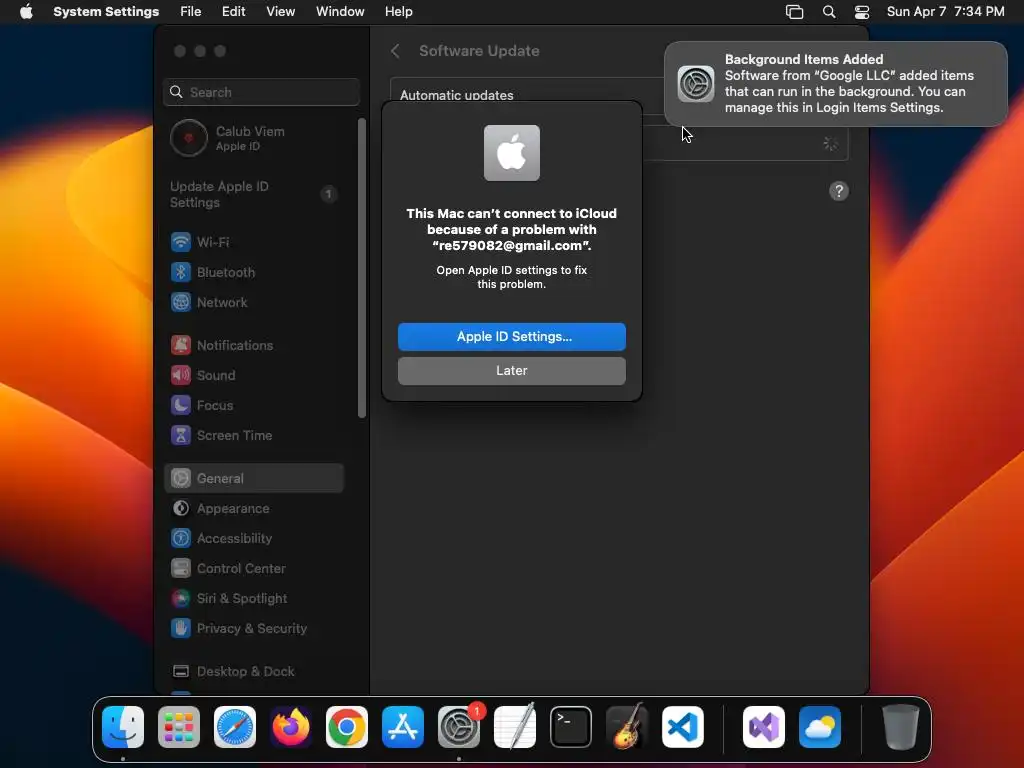Launch GarageBand from the Dock

coord(627,727)
